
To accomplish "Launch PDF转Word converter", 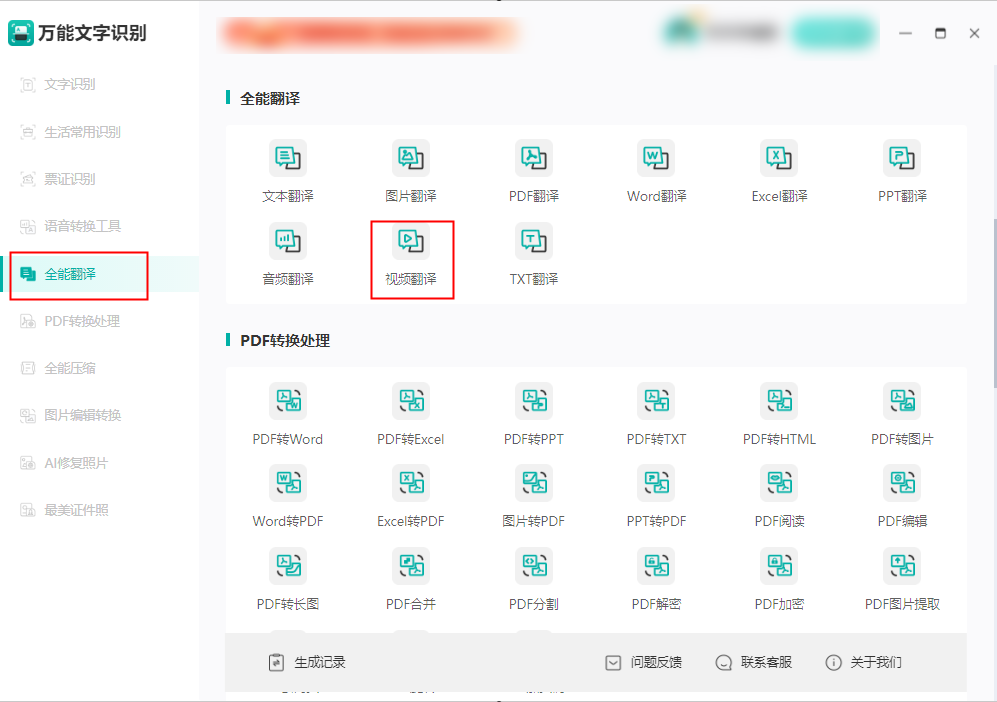I will click(x=288, y=414).
